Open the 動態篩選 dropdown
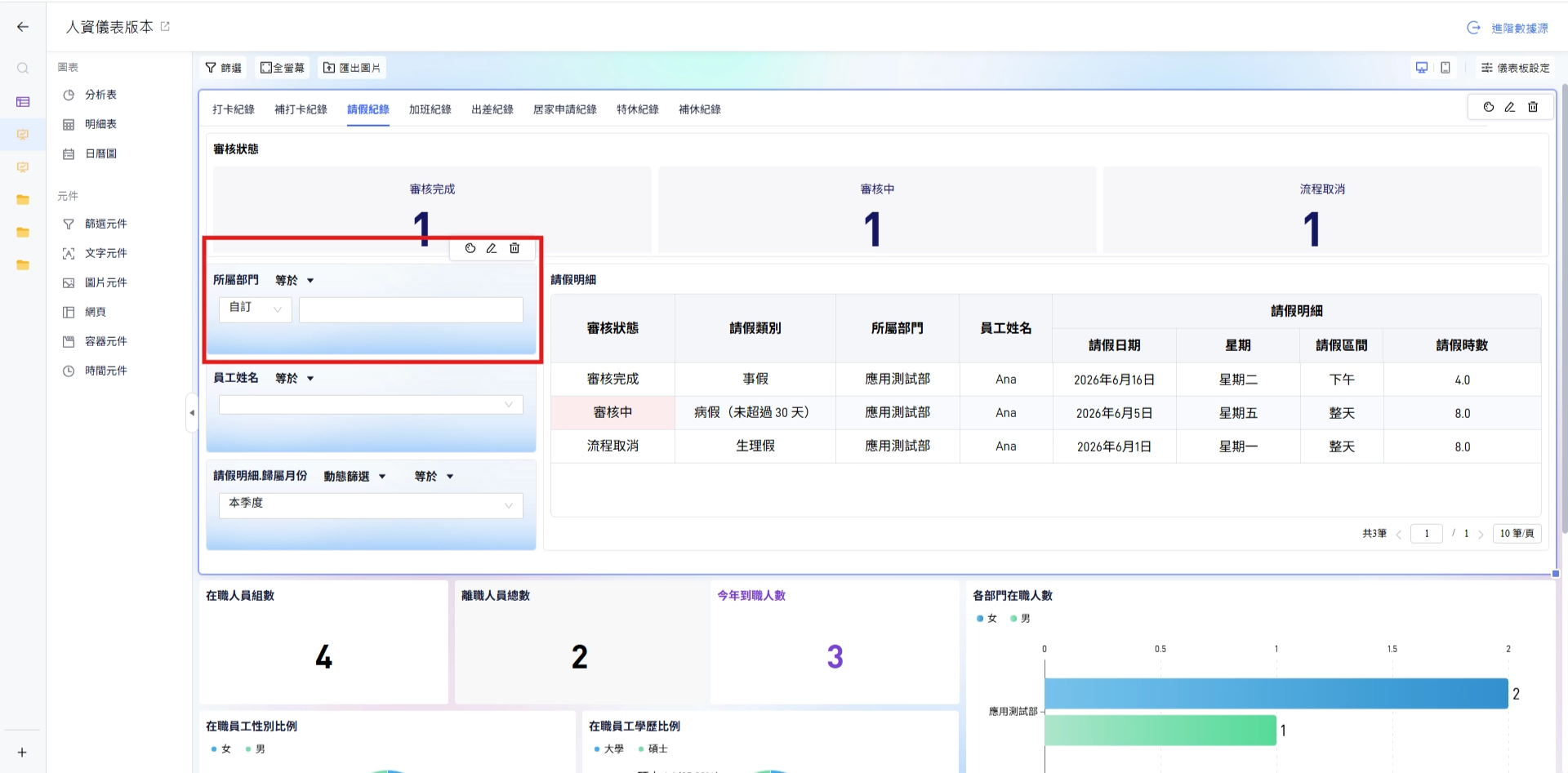The width and height of the screenshot is (1568, 773). point(354,477)
